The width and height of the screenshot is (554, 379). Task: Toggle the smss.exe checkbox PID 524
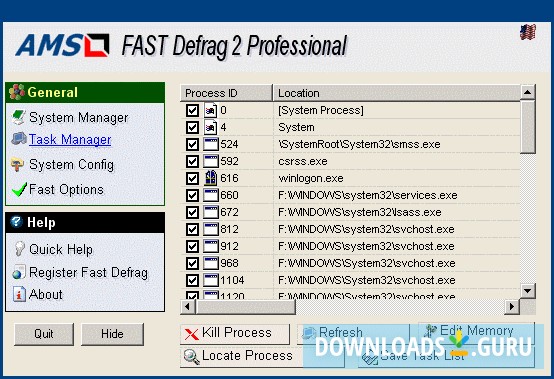[x=192, y=144]
